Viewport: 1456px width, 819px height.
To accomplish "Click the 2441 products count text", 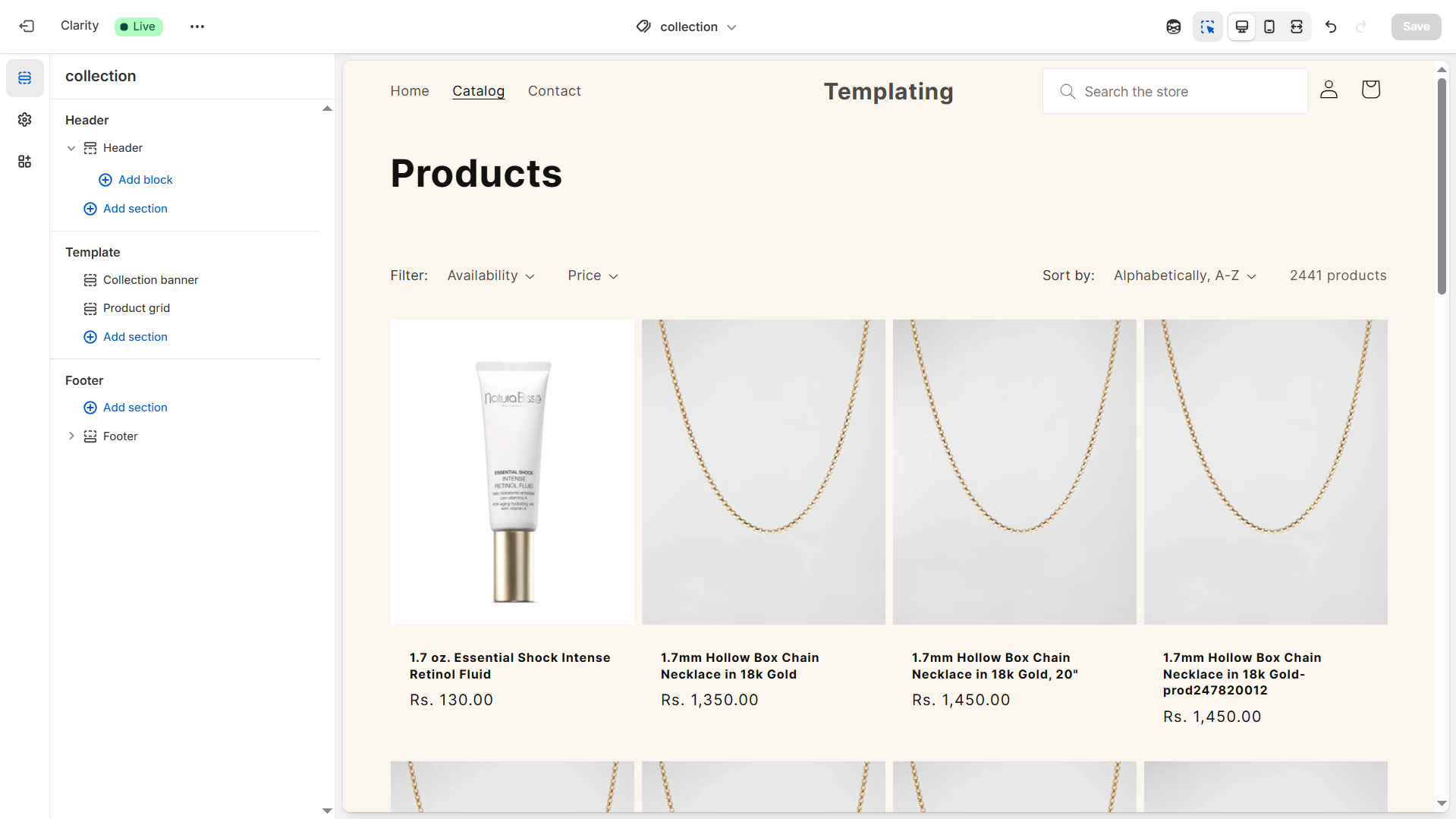I will (x=1338, y=276).
